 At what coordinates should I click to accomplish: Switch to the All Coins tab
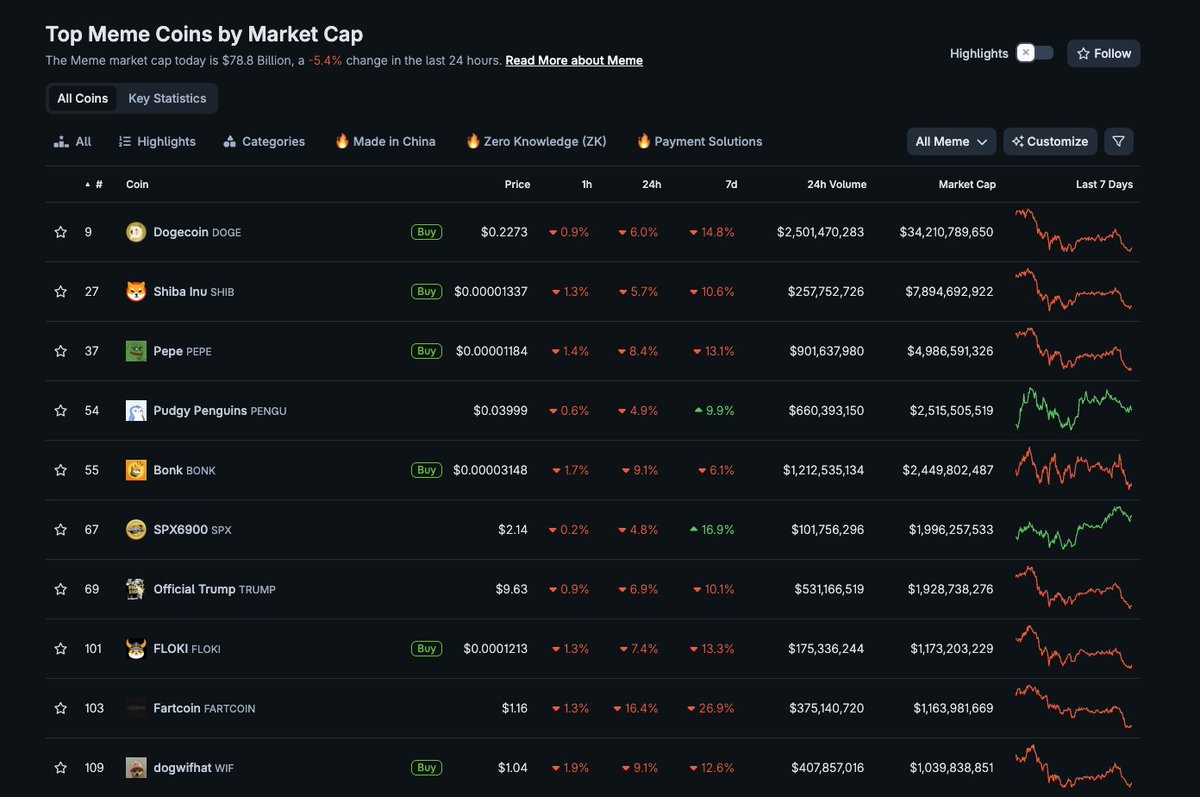[x=83, y=98]
